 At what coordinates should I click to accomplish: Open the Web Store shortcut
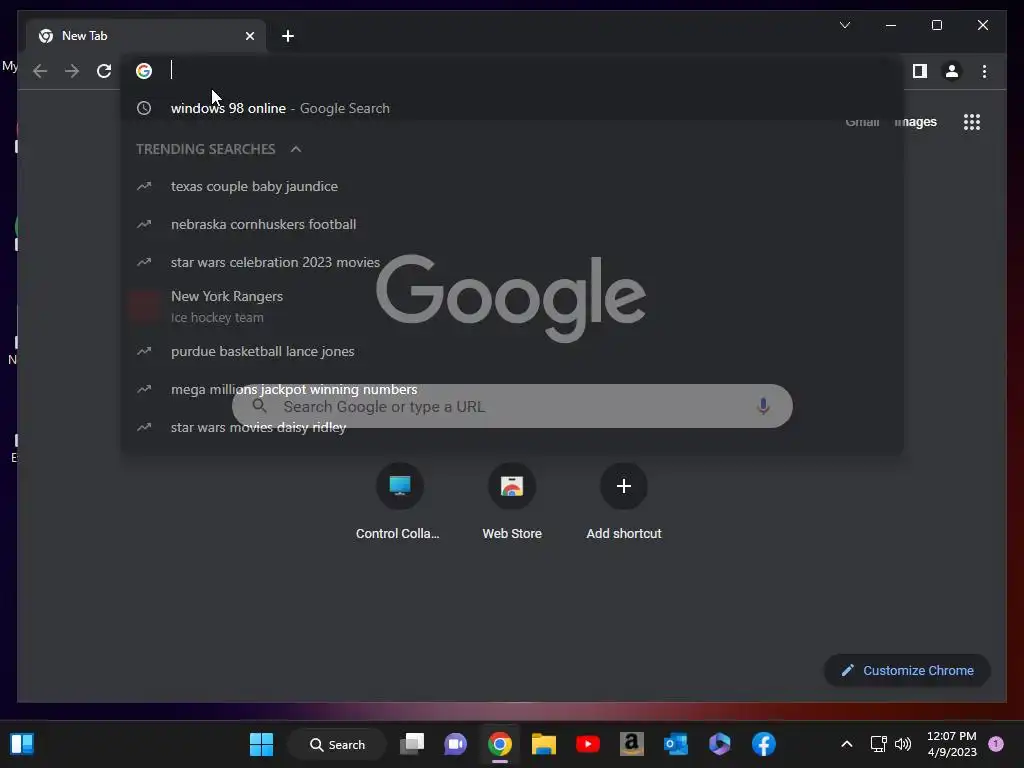click(x=512, y=502)
